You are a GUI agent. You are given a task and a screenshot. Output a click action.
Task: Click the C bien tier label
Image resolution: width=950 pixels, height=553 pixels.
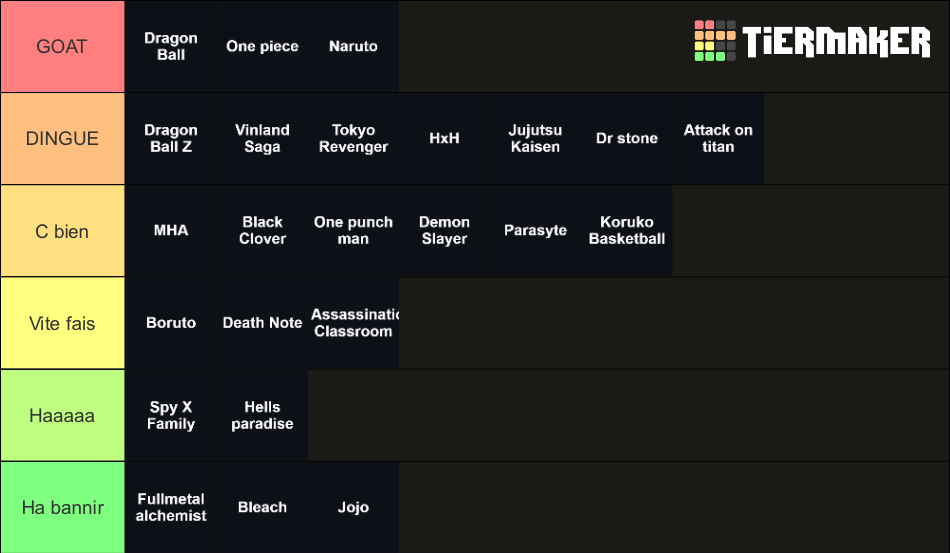(62, 231)
